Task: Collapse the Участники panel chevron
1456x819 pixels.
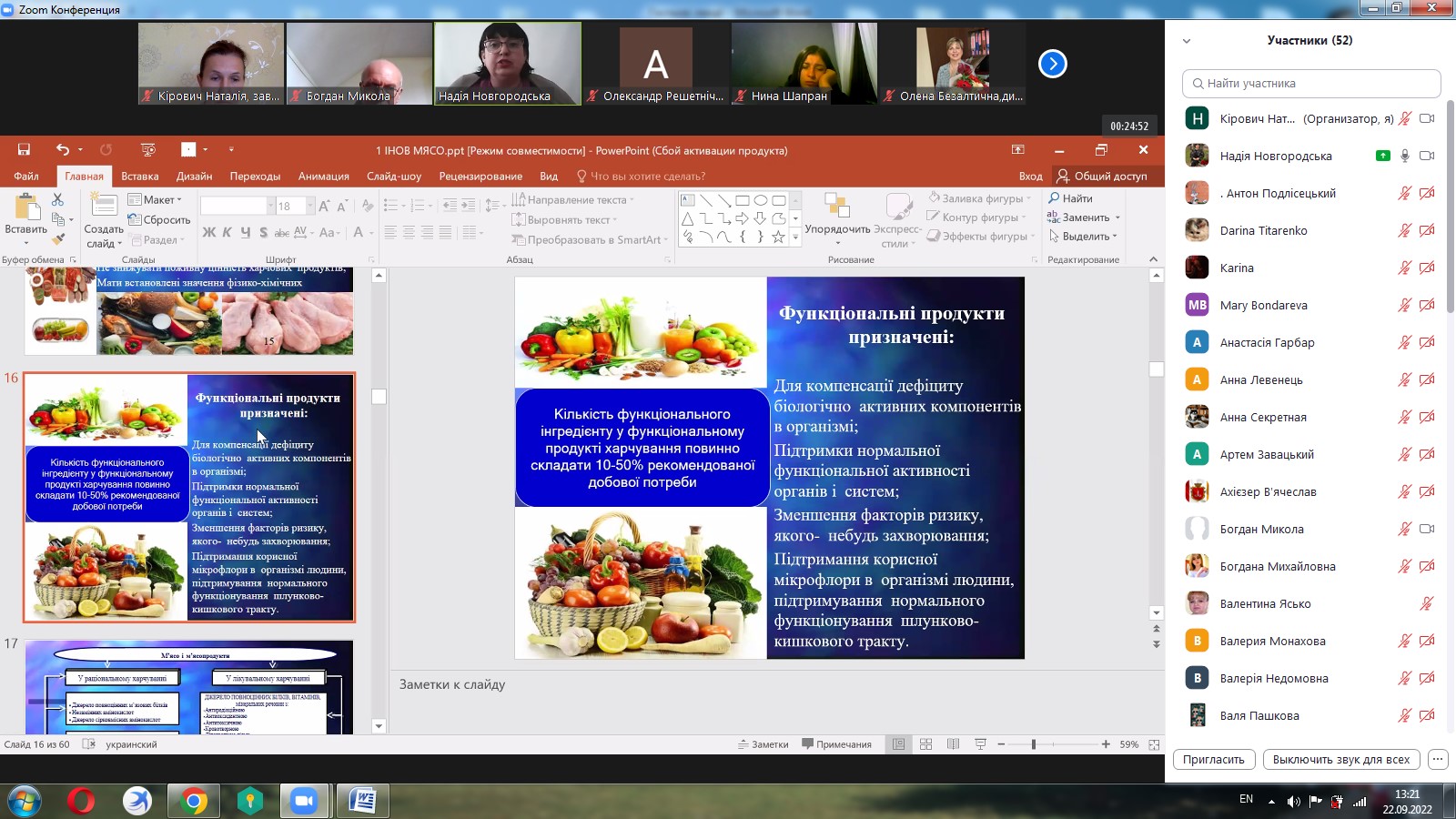Action: click(1186, 41)
